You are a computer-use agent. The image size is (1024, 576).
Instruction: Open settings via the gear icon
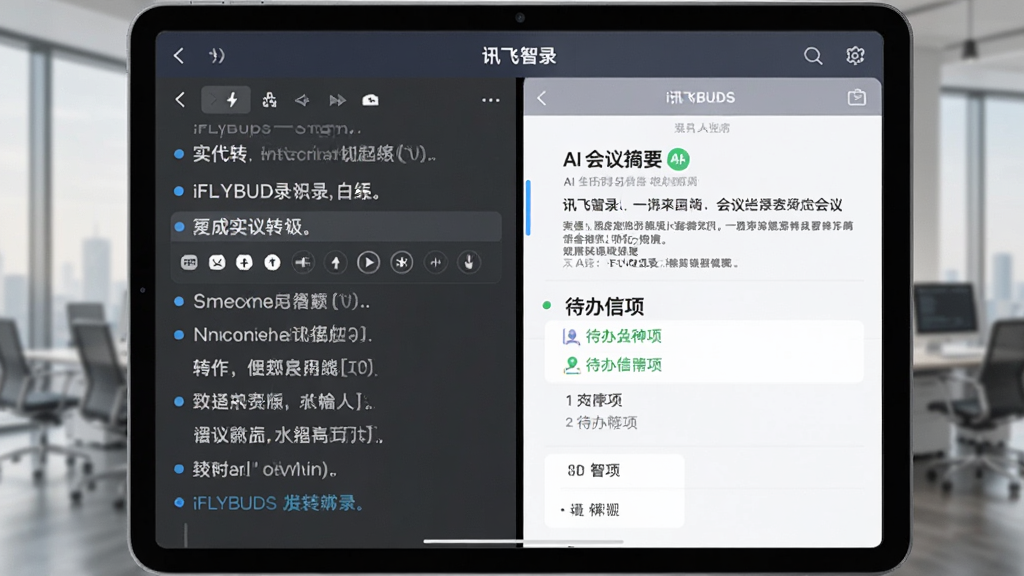click(x=856, y=56)
